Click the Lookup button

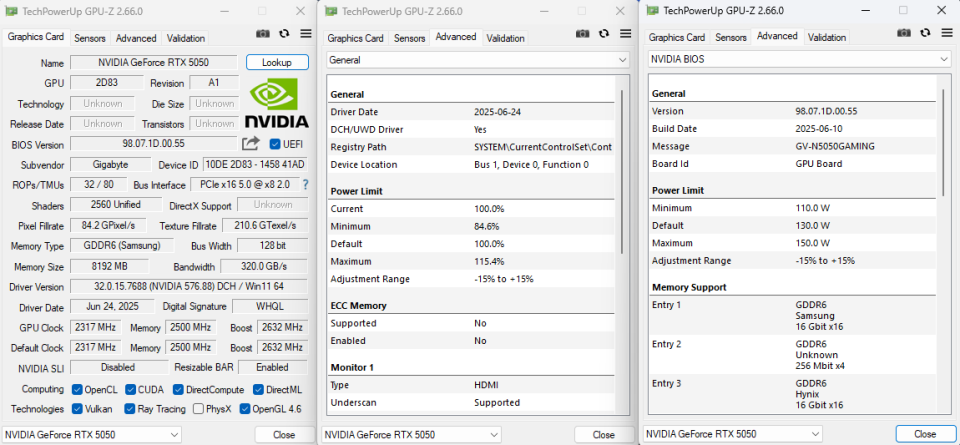click(x=277, y=62)
